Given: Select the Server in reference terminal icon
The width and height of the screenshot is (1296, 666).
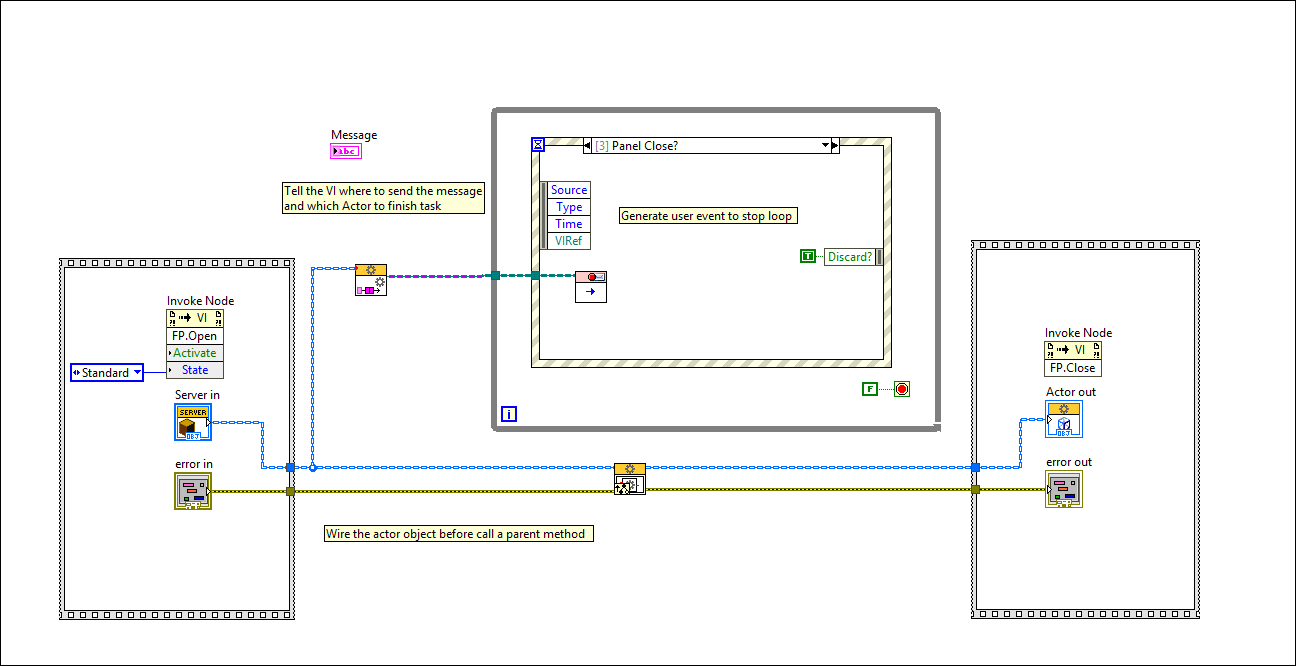Looking at the screenshot, I should [x=193, y=422].
